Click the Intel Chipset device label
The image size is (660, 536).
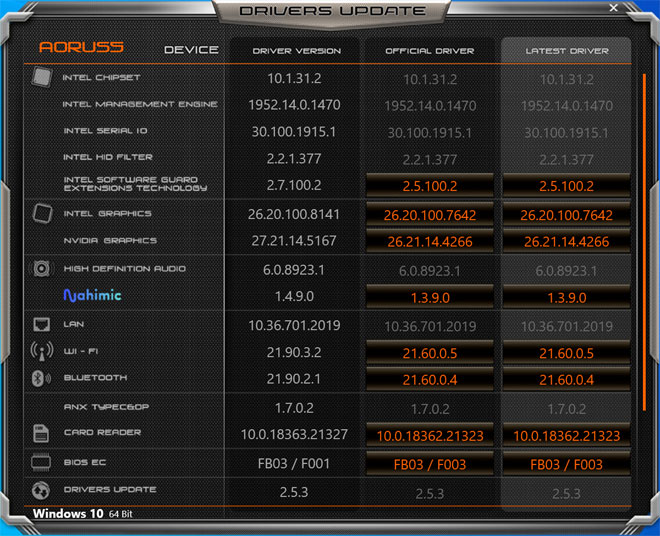tap(101, 77)
